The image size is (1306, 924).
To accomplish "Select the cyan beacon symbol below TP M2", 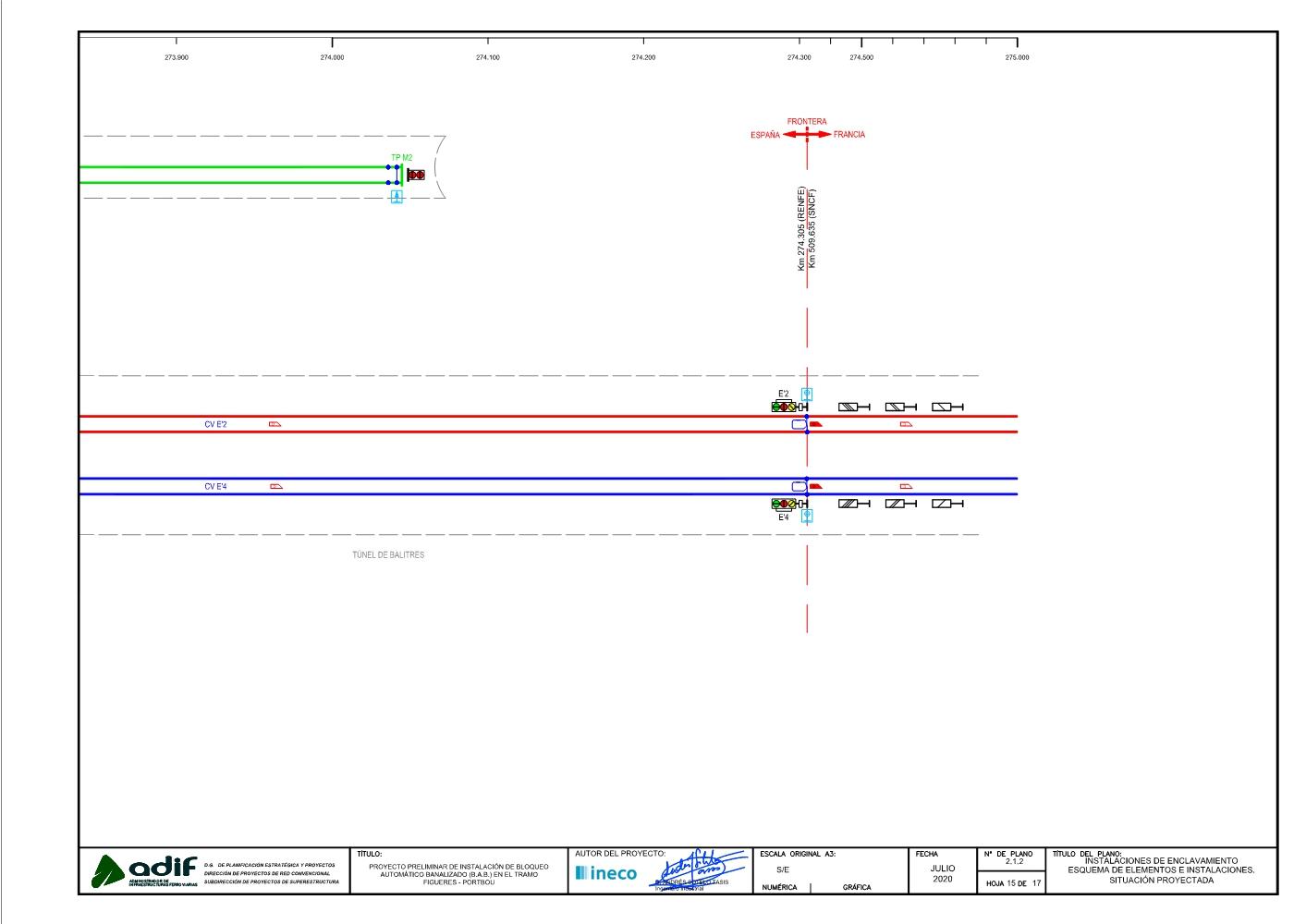I will point(397,197).
